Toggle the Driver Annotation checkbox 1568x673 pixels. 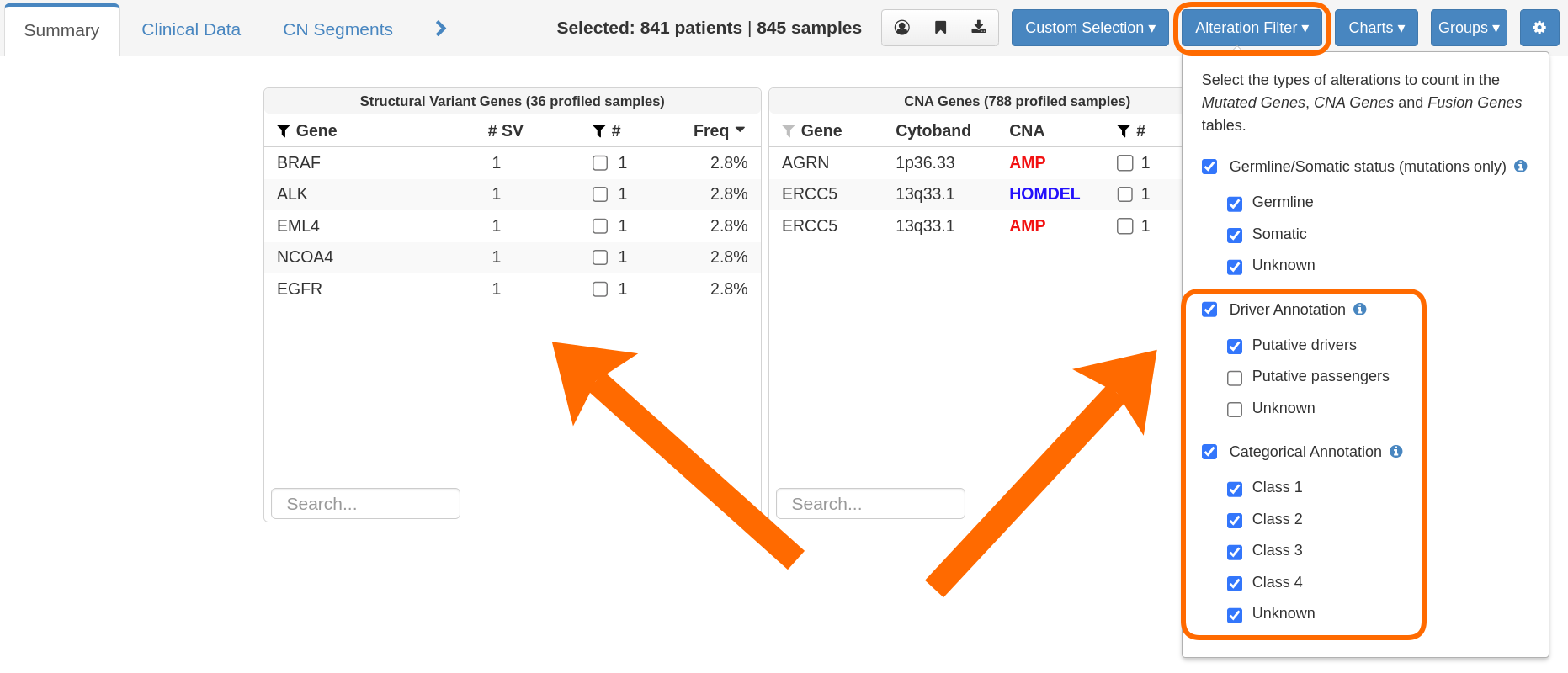pyautogui.click(x=1209, y=310)
